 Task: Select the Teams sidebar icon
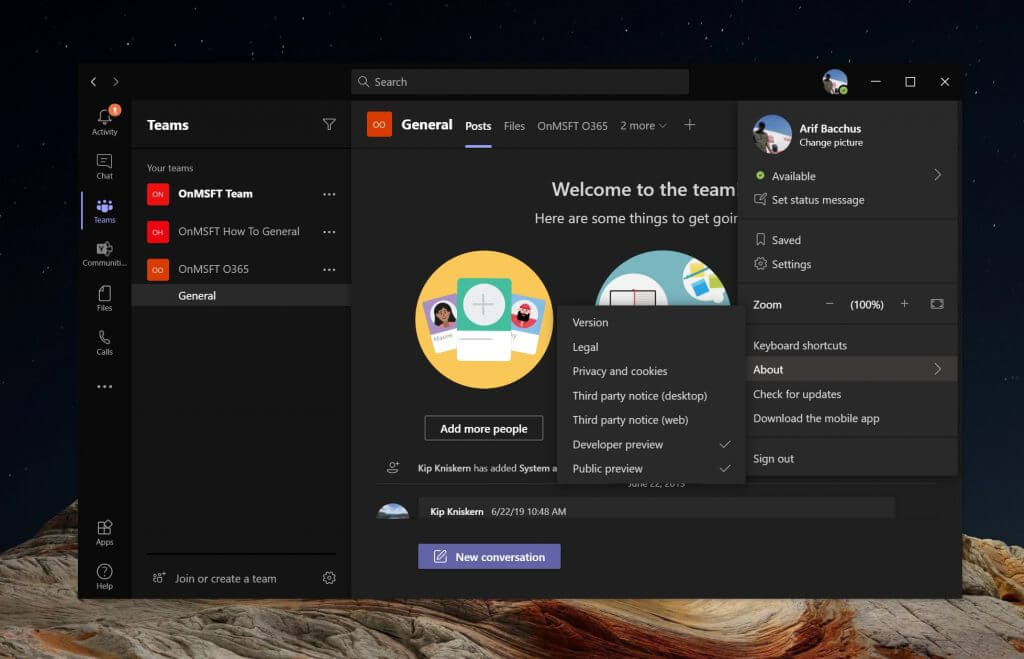tap(104, 211)
